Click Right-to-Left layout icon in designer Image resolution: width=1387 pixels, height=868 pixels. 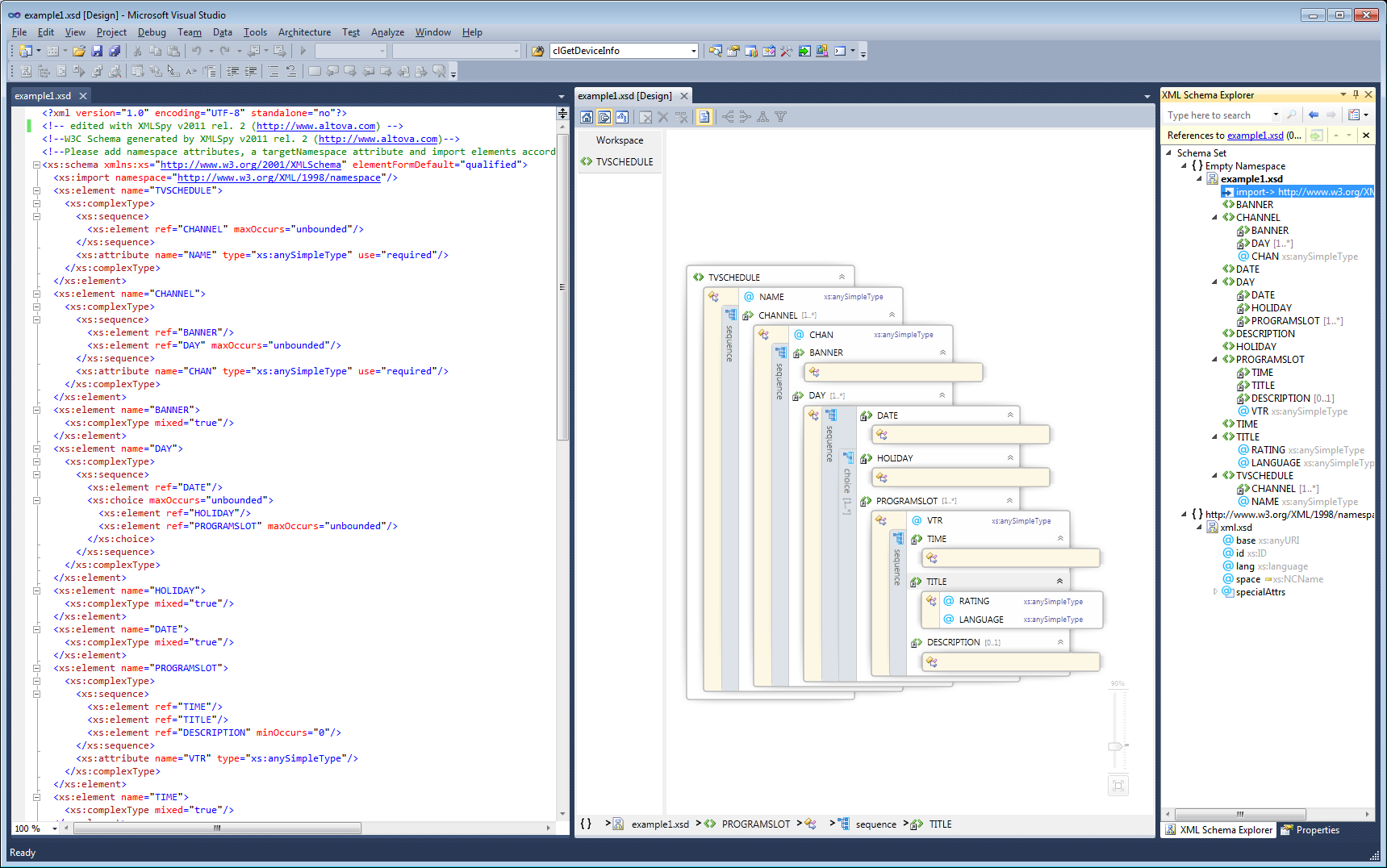[x=746, y=117]
